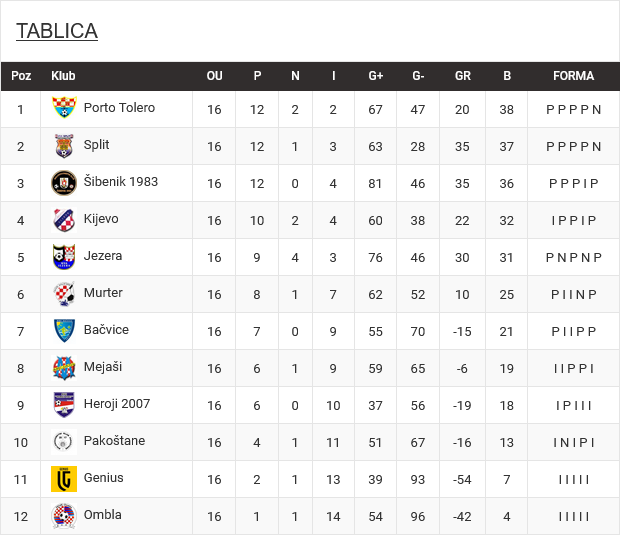The image size is (620, 535).
Task: Click the Porto Tolero club crest
Action: (64, 108)
